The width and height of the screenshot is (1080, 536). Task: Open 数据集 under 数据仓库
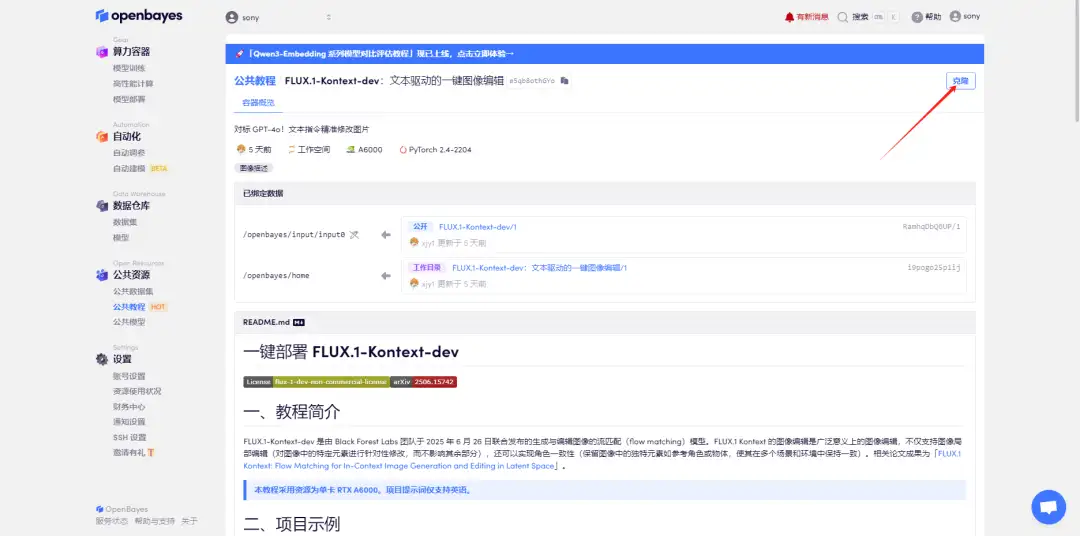[x=125, y=222]
